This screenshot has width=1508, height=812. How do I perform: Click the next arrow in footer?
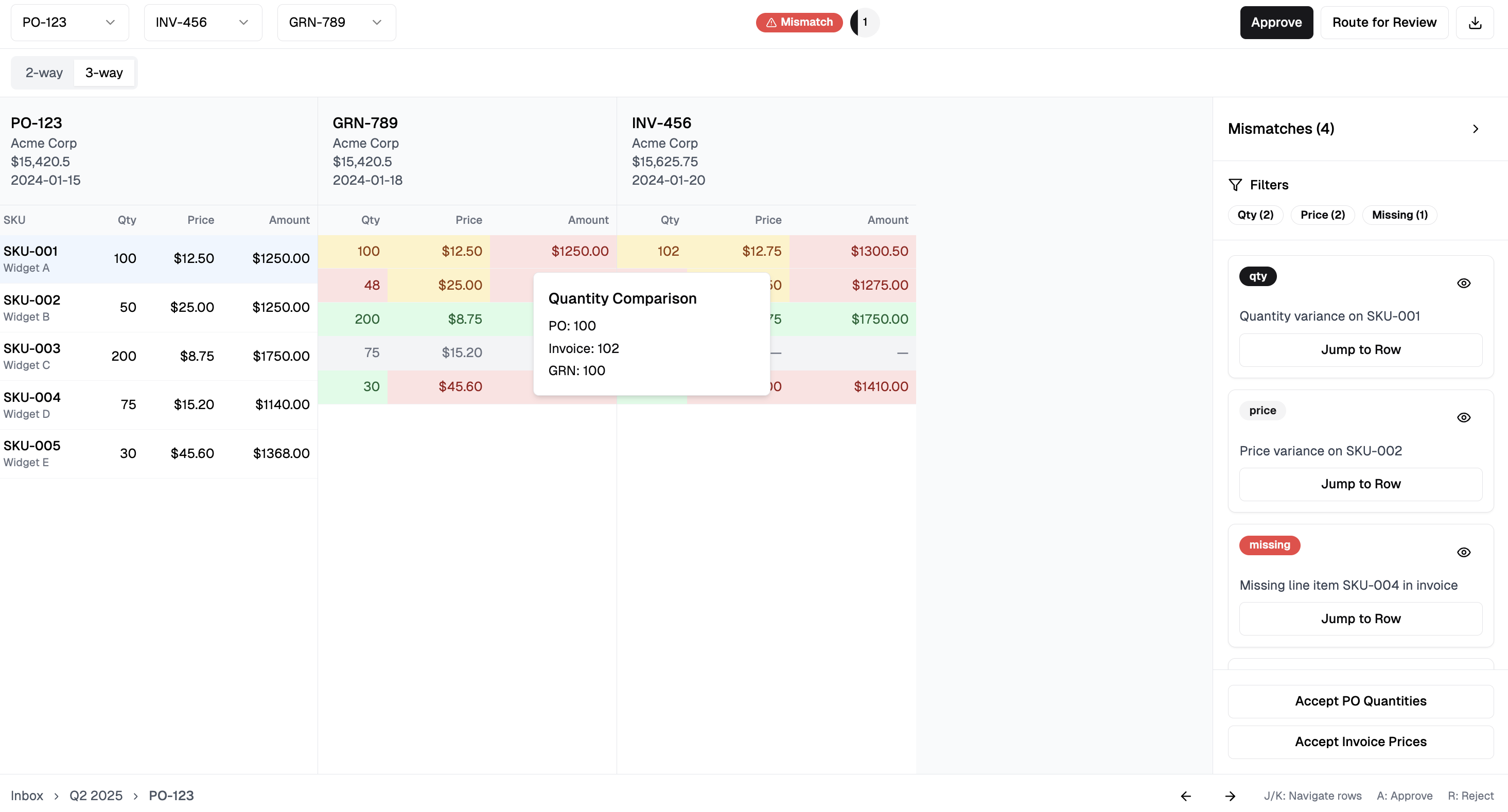coord(1230,796)
